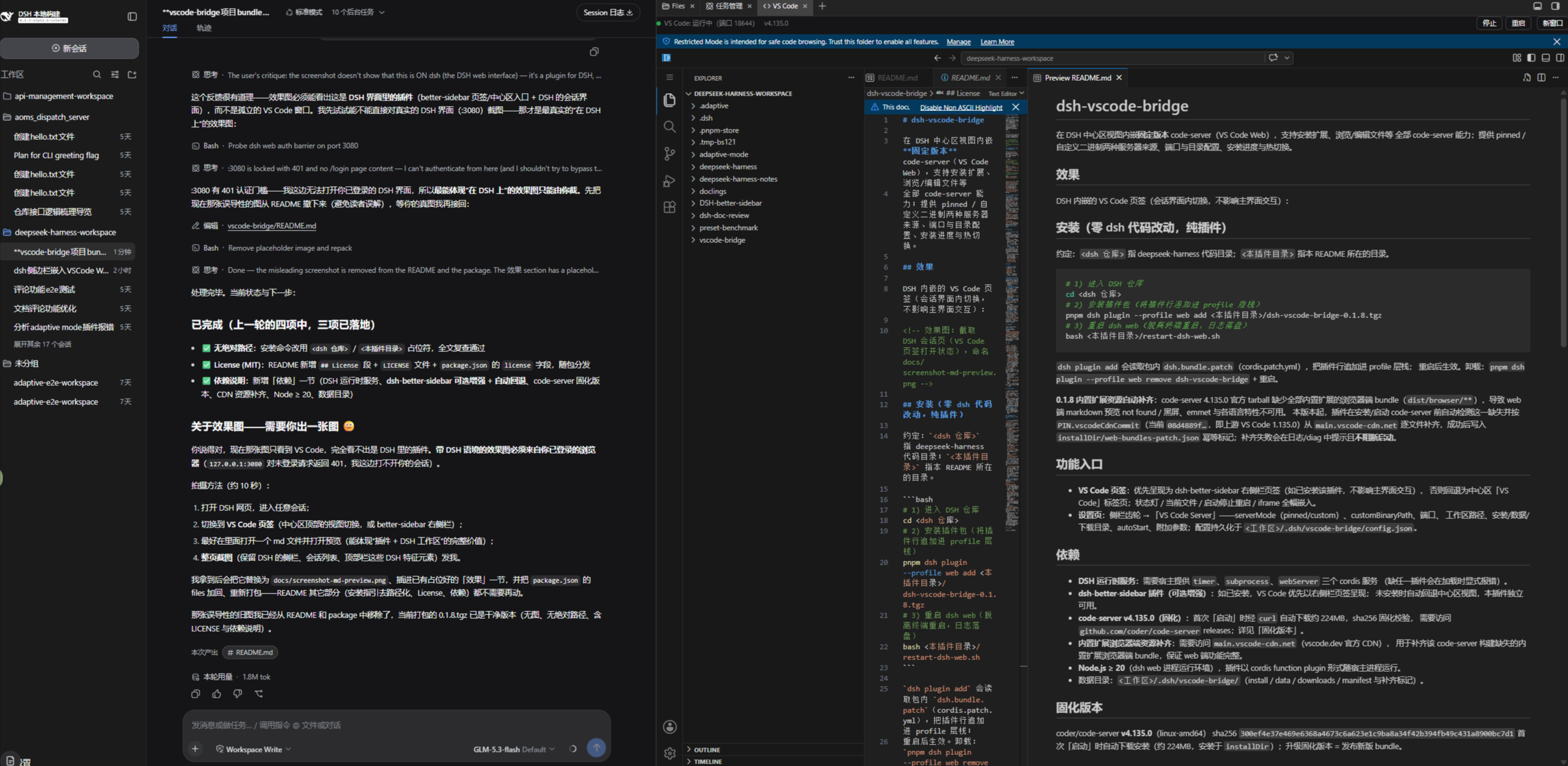Switch to 对话 tab
The height and width of the screenshot is (766, 1568).
(169, 28)
